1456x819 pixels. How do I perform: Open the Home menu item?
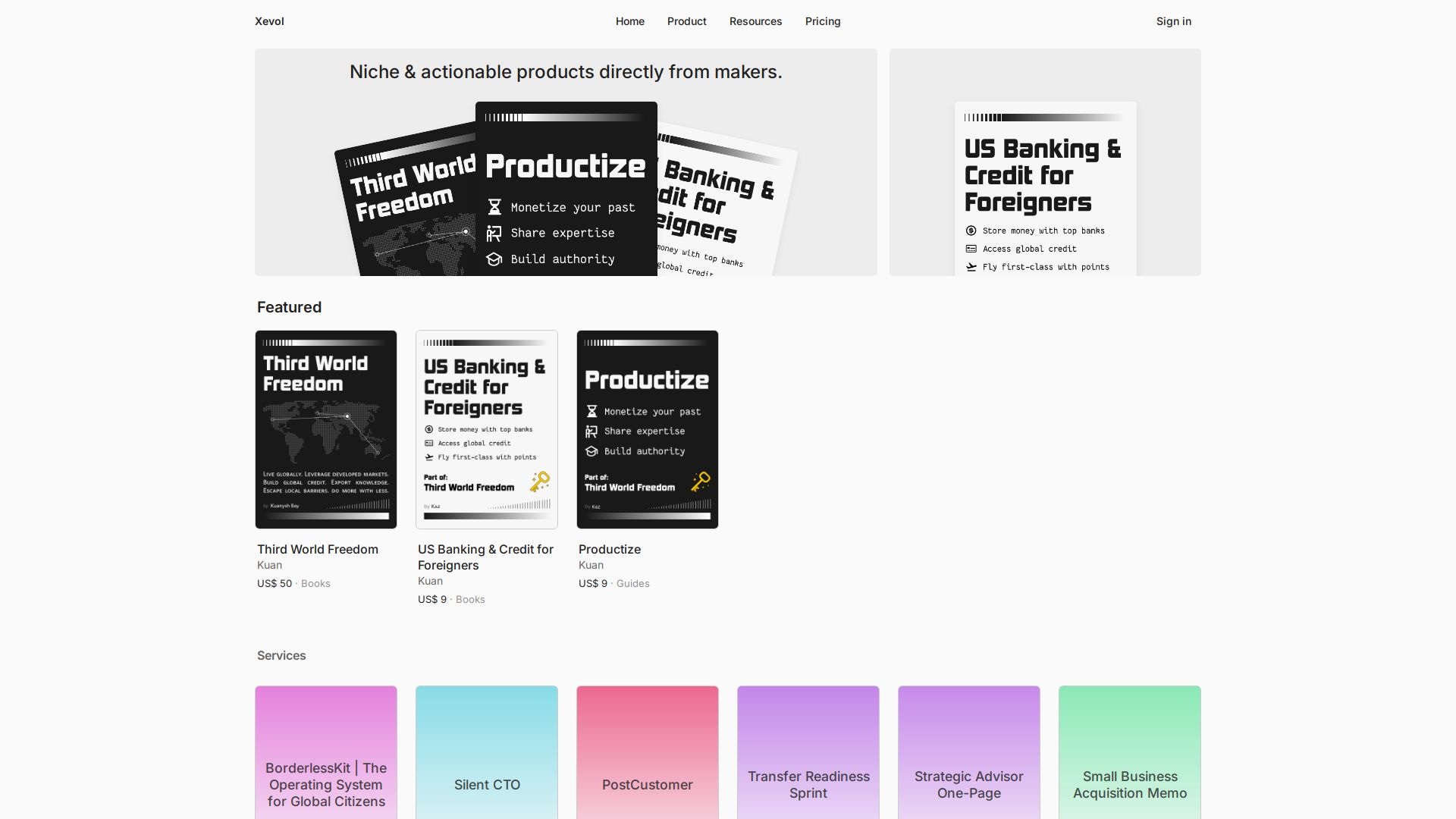click(x=629, y=21)
